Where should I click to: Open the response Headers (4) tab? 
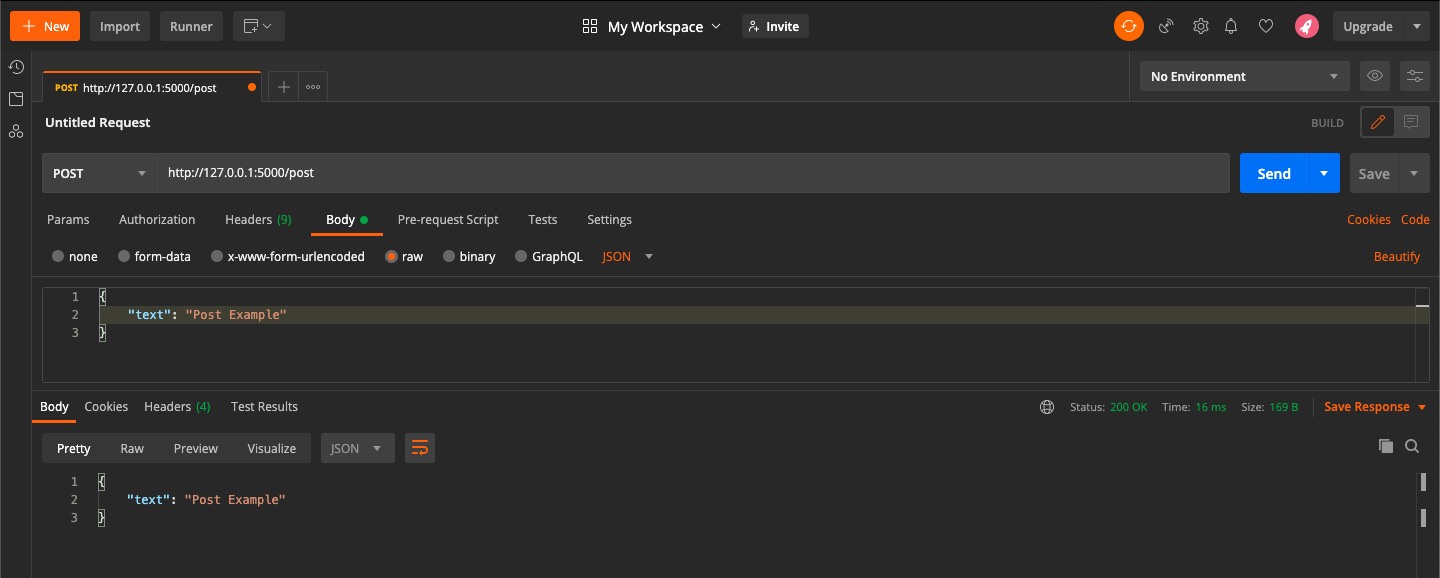click(x=176, y=406)
